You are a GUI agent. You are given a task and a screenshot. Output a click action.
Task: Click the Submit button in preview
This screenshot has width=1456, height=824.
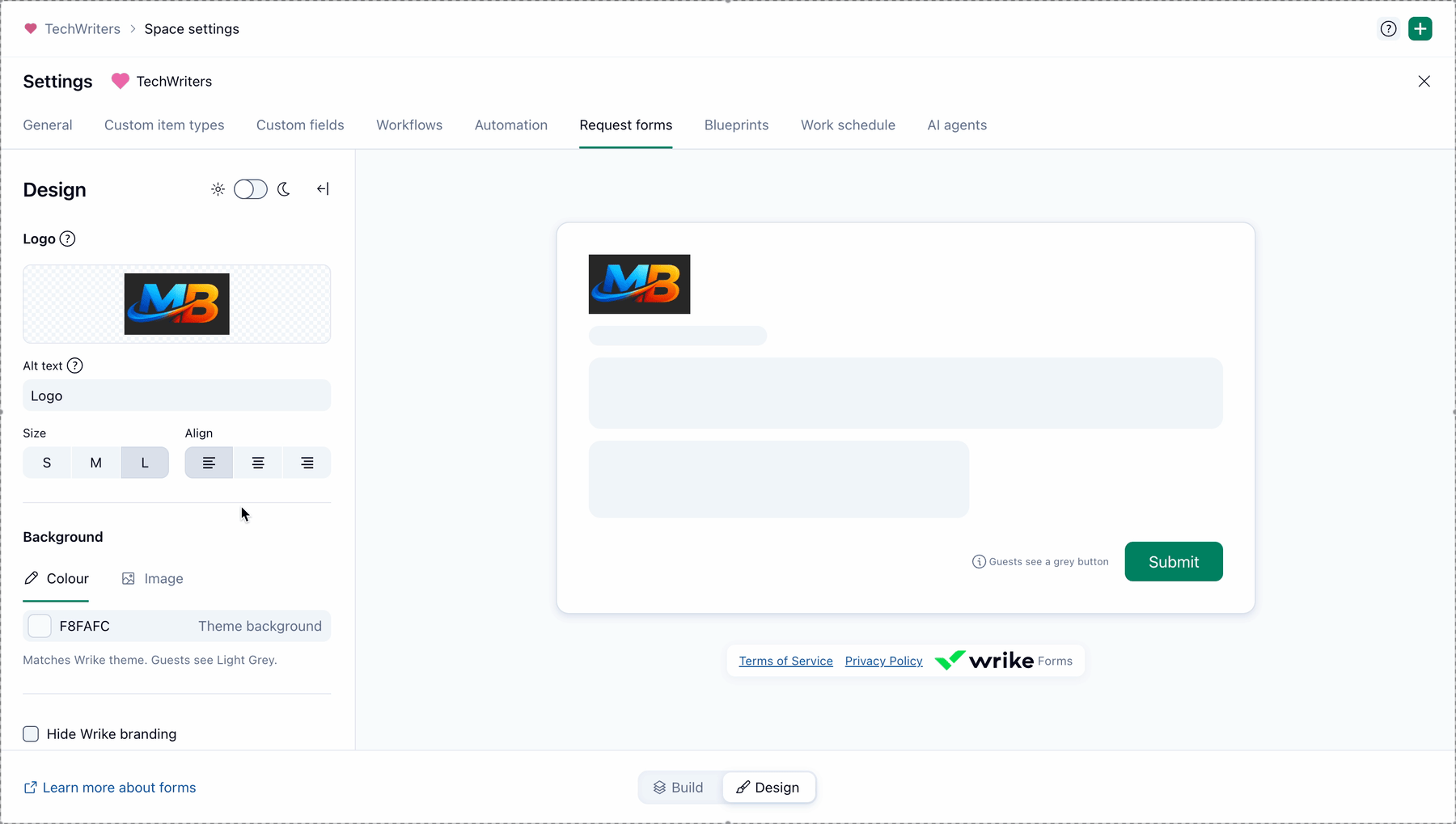(1174, 562)
